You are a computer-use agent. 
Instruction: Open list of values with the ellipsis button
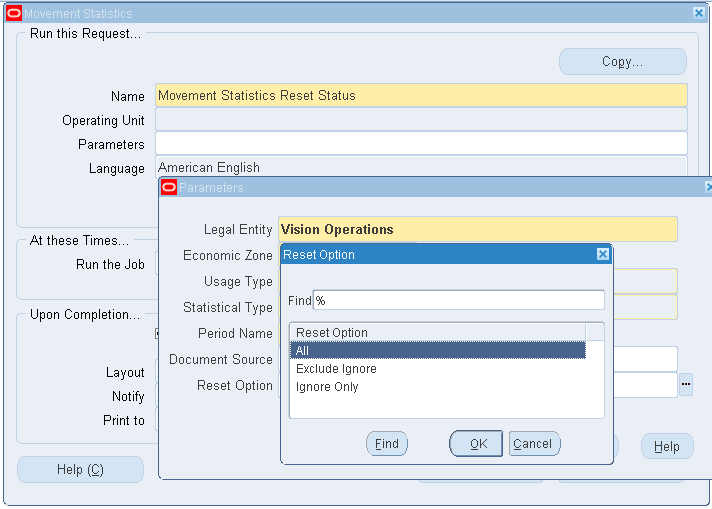[686, 385]
